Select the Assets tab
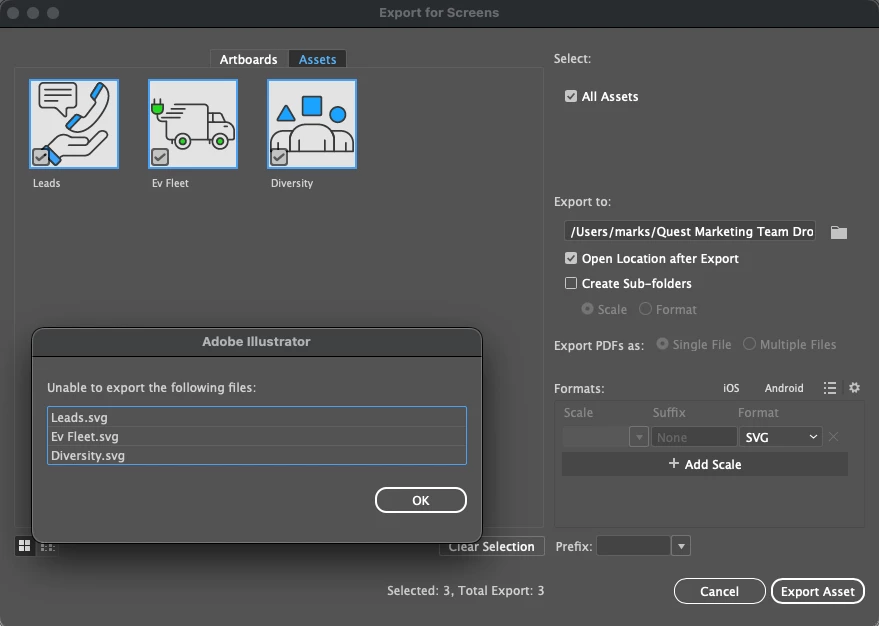Screen dimensions: 879x626 pos(317,59)
